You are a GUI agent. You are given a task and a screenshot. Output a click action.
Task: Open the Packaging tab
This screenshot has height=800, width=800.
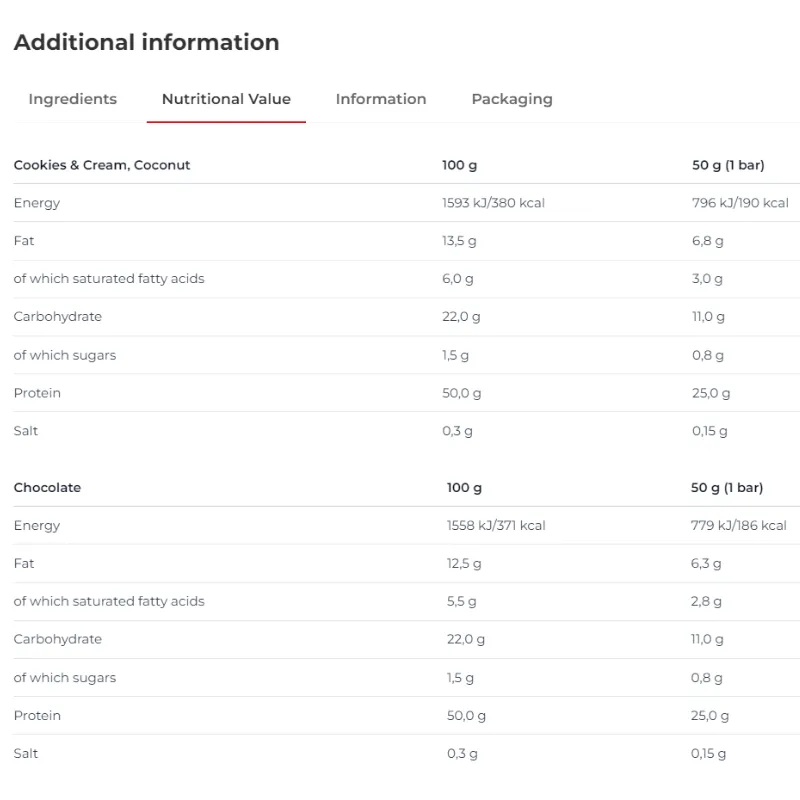click(x=512, y=99)
